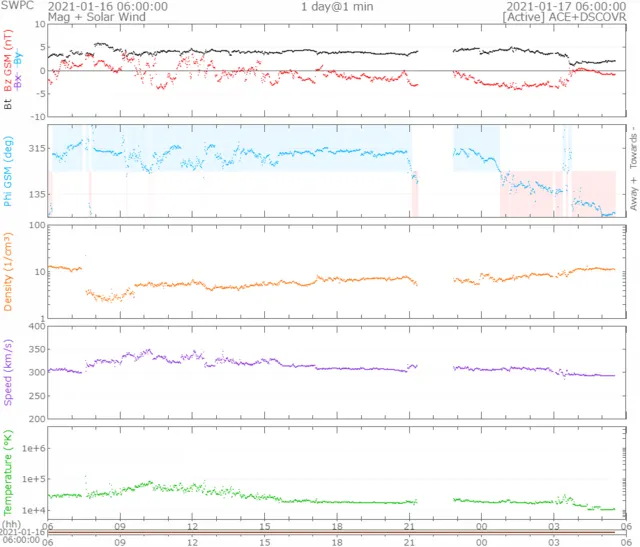Click the 'Away +' sector label
640x547 pixels.
[633, 193]
